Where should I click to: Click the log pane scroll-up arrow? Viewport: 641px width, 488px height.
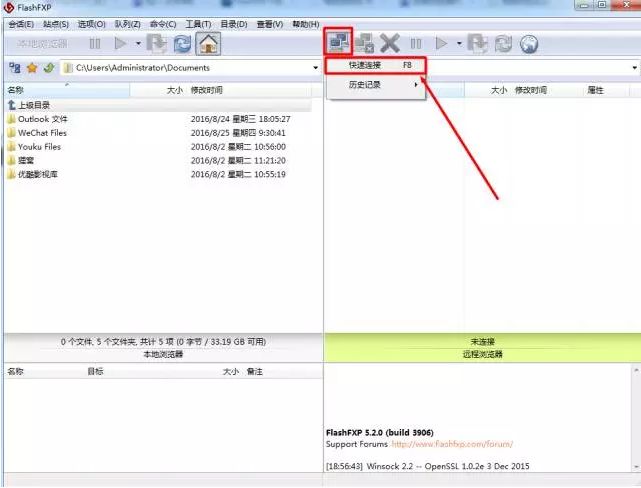click(x=636, y=370)
